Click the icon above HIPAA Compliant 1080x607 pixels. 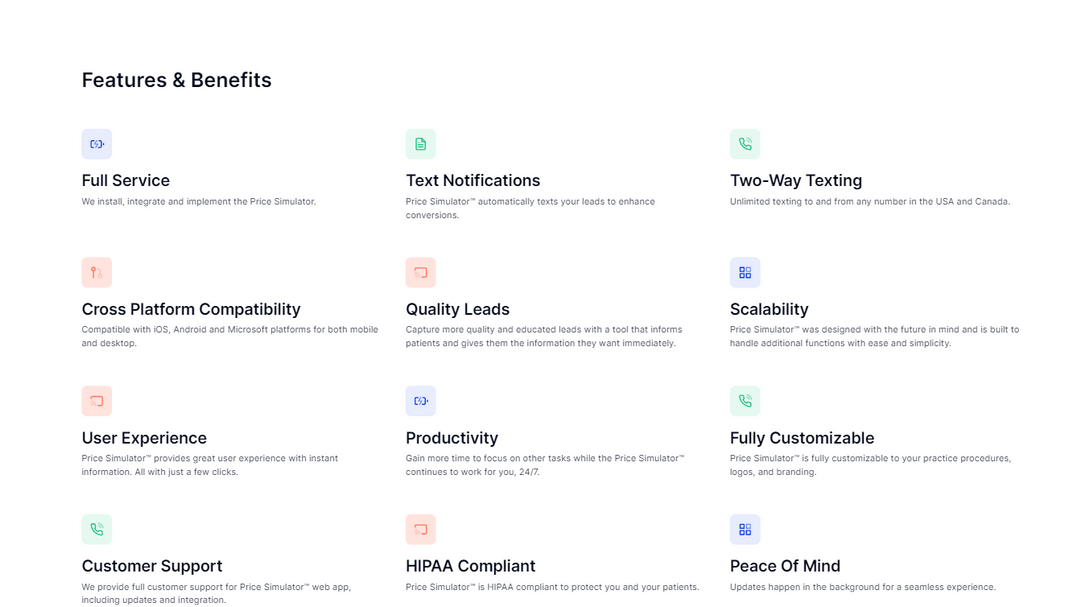click(x=421, y=529)
